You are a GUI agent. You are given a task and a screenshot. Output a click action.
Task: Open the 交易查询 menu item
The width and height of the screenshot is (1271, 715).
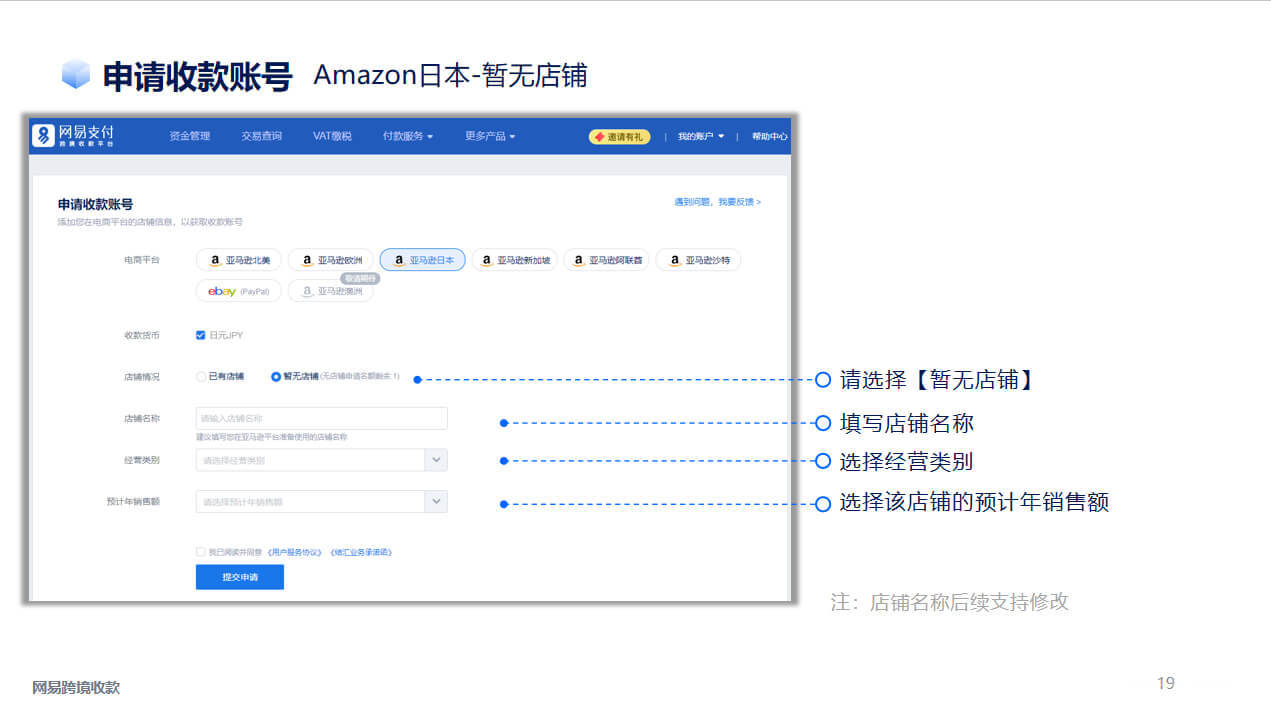[x=261, y=136]
